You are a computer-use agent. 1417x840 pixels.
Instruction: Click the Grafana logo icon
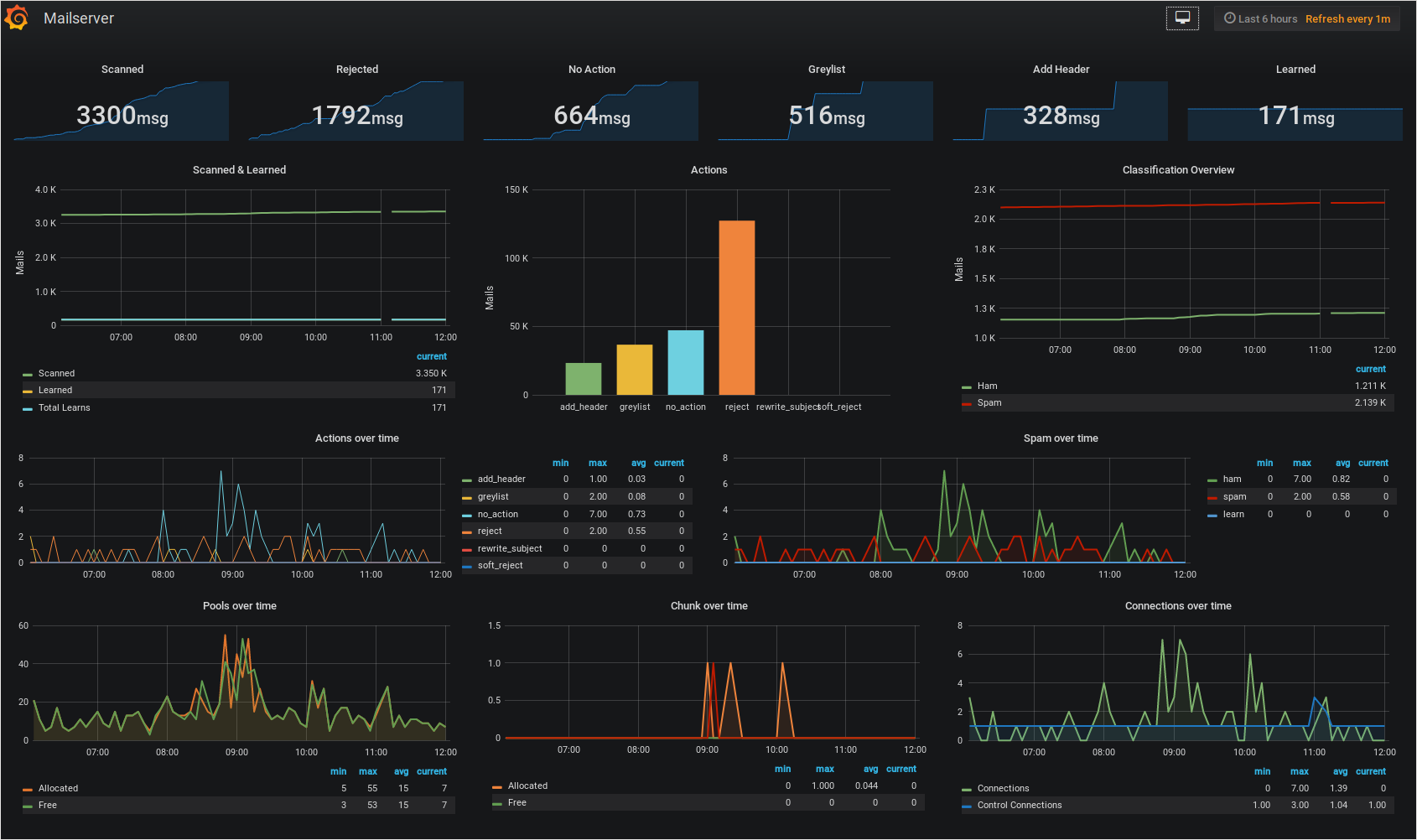click(x=17, y=18)
